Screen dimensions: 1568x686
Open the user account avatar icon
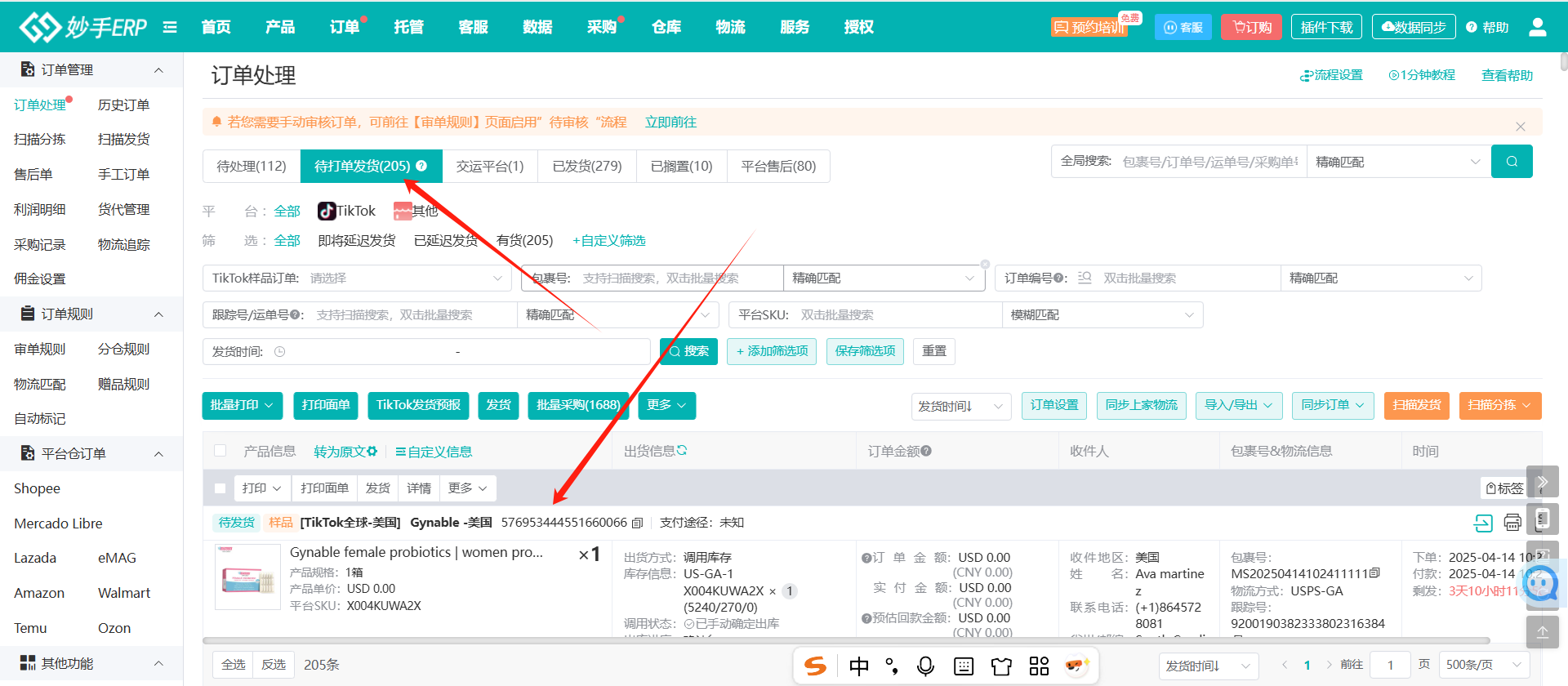pos(1538,27)
